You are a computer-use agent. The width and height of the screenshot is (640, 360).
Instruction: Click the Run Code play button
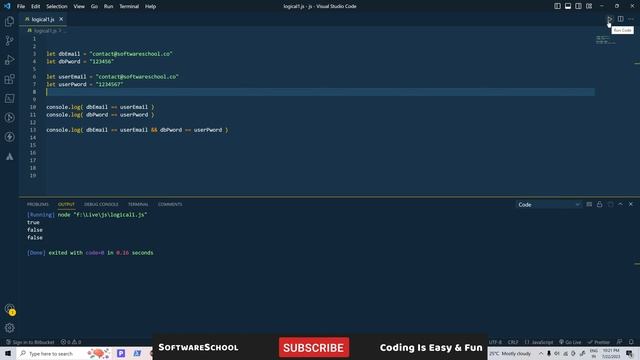point(609,19)
